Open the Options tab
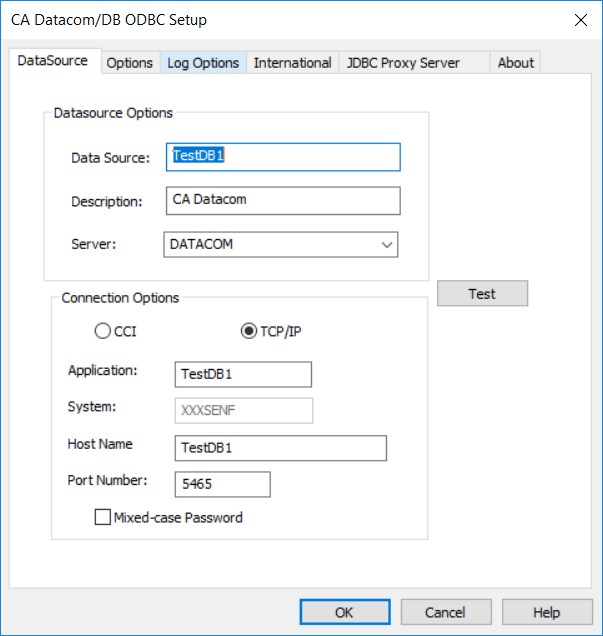The width and height of the screenshot is (603, 636). pos(130,62)
